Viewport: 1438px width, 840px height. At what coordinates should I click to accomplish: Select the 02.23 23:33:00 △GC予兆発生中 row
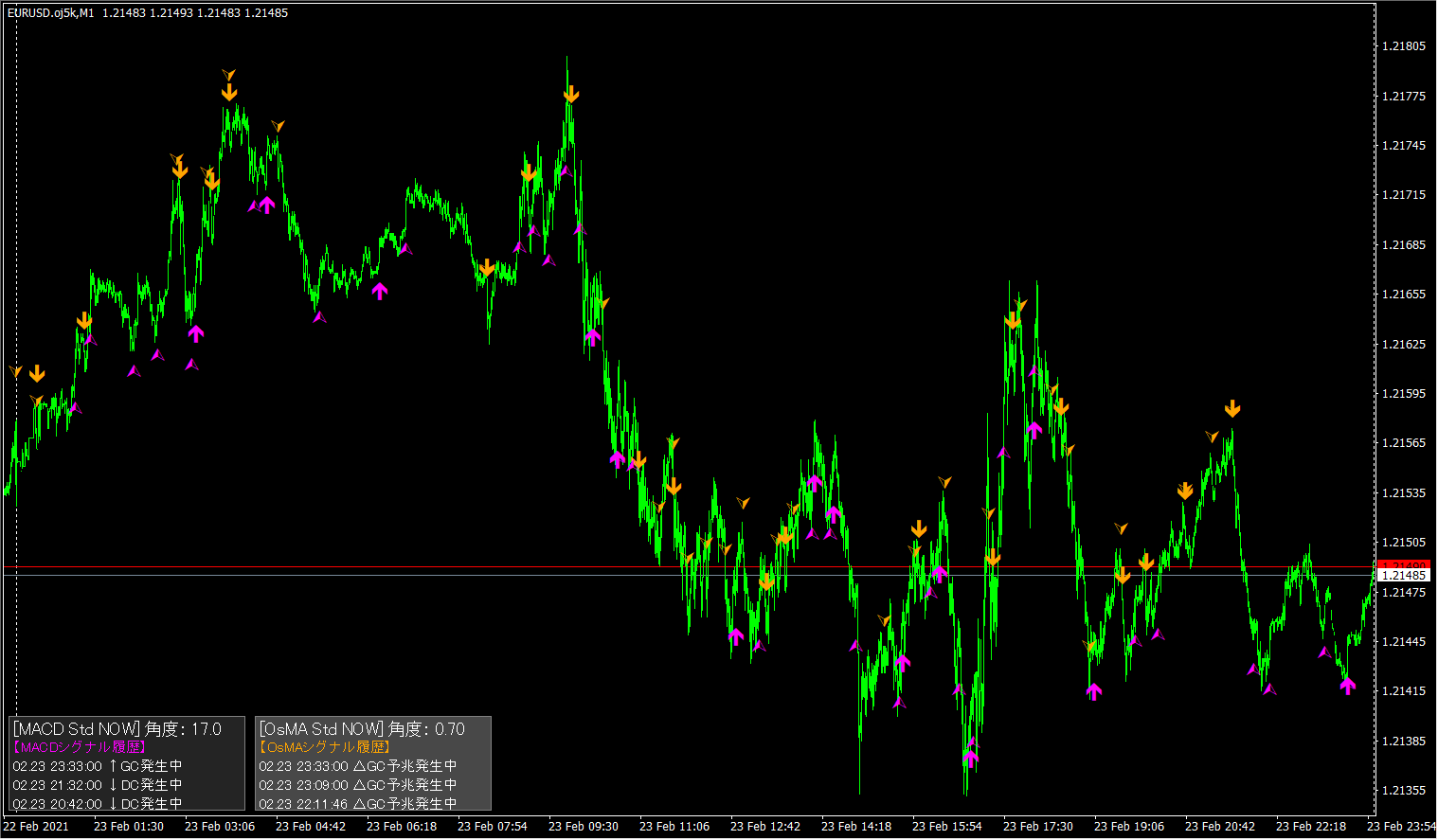coord(358,766)
